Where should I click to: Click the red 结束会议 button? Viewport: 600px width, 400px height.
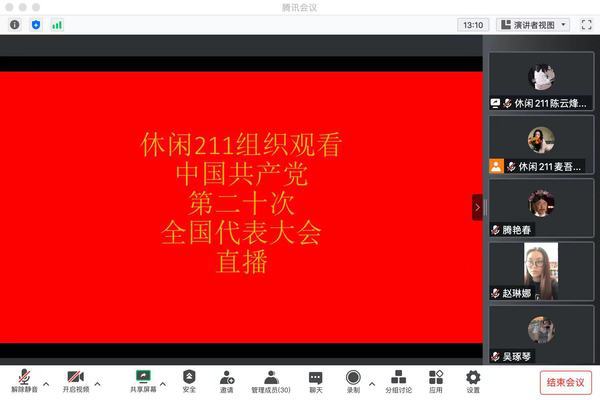pos(566,381)
